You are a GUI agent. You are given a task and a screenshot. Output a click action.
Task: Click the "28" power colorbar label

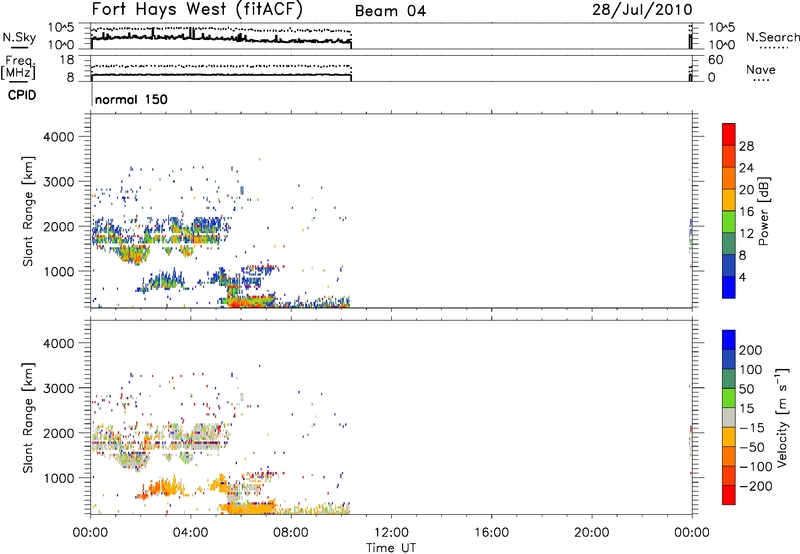[746, 146]
